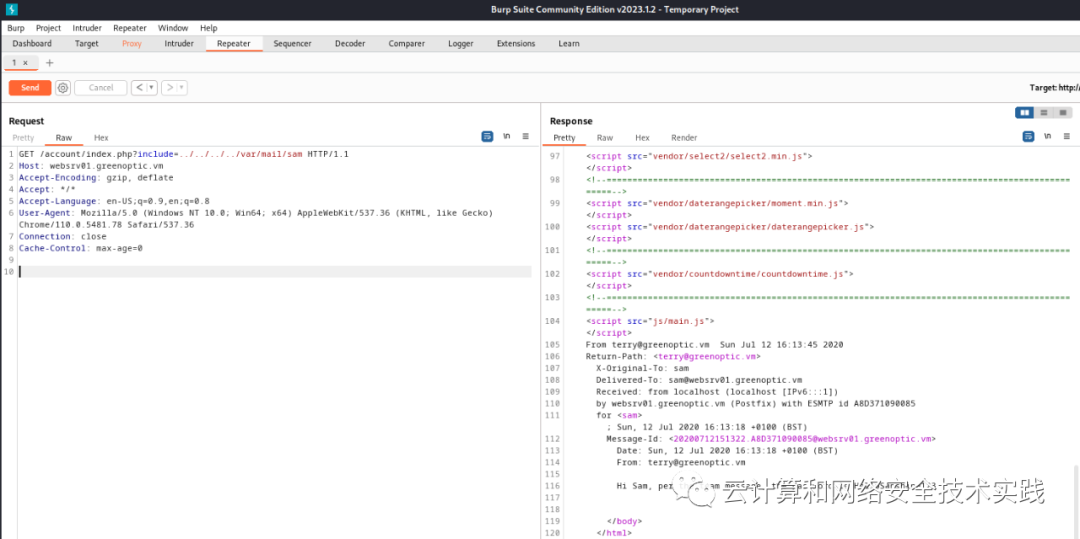Open the Project menu
The width and height of the screenshot is (1080, 539).
point(48,28)
